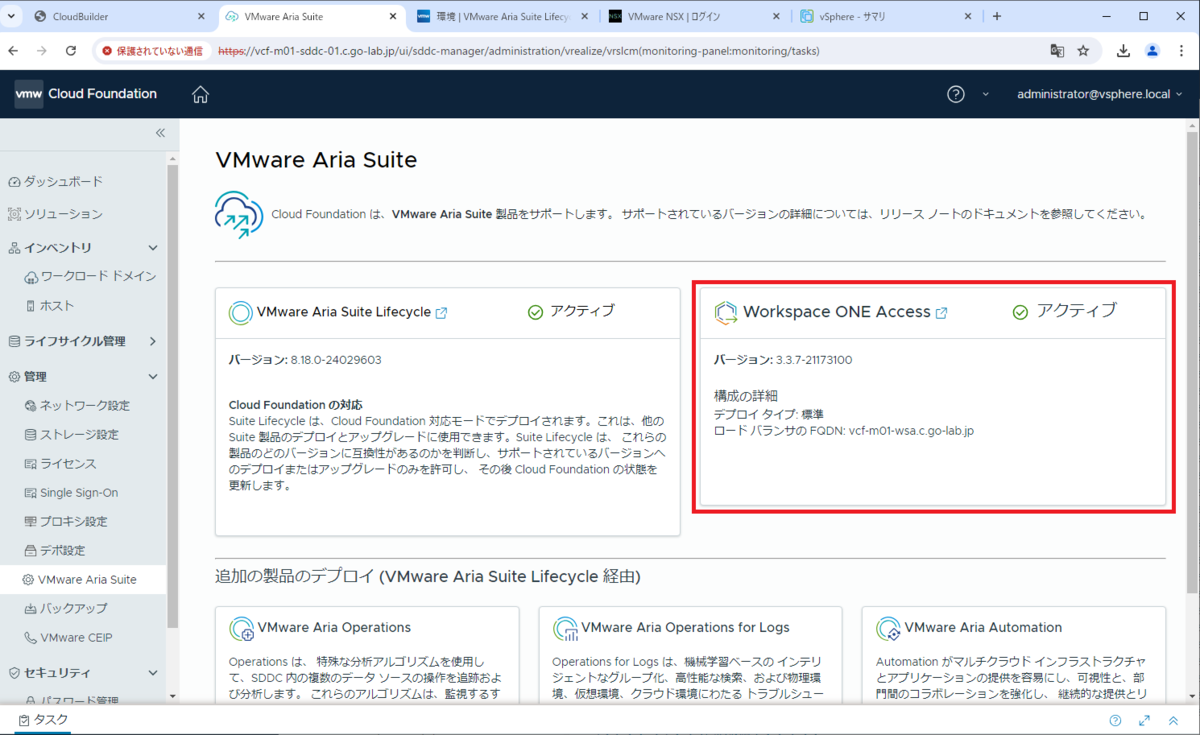Click the VMware Aria Suite Lifecycle product icon
Image resolution: width=1200 pixels, height=735 pixels.
[241, 313]
